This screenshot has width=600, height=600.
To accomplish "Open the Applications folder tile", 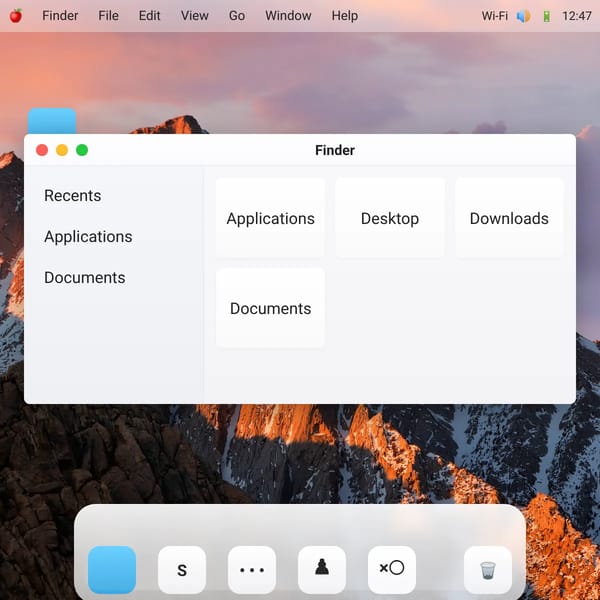I will click(270, 218).
